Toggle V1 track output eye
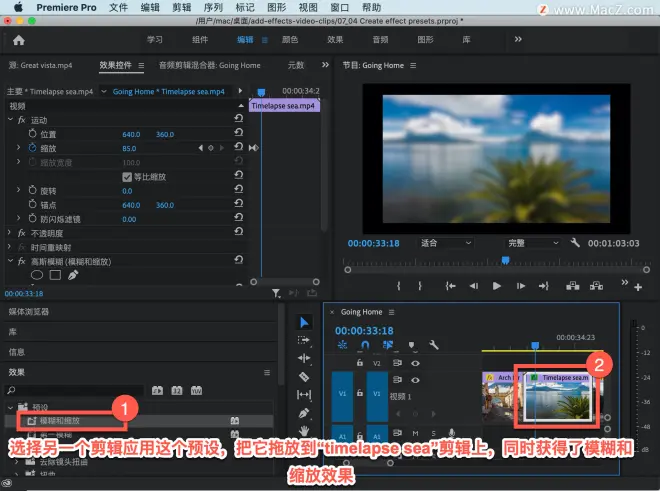 click(415, 380)
